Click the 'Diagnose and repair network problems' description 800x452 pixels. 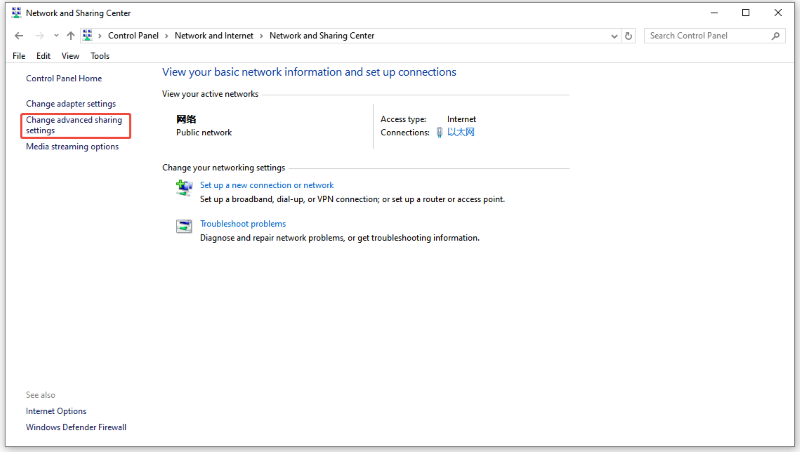tap(340, 238)
